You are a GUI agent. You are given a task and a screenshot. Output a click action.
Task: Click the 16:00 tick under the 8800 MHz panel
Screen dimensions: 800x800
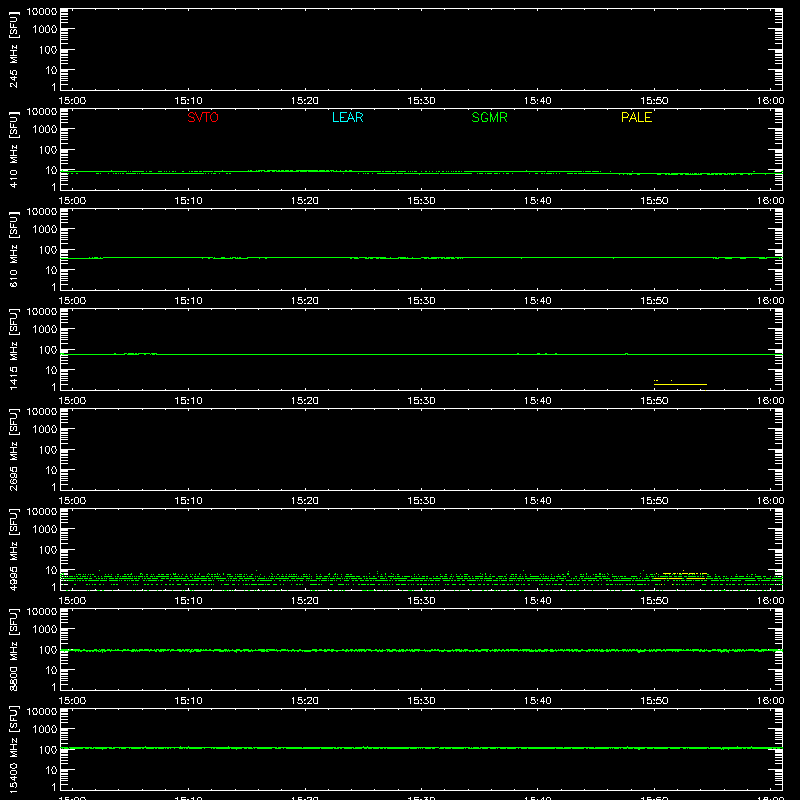[x=770, y=701]
